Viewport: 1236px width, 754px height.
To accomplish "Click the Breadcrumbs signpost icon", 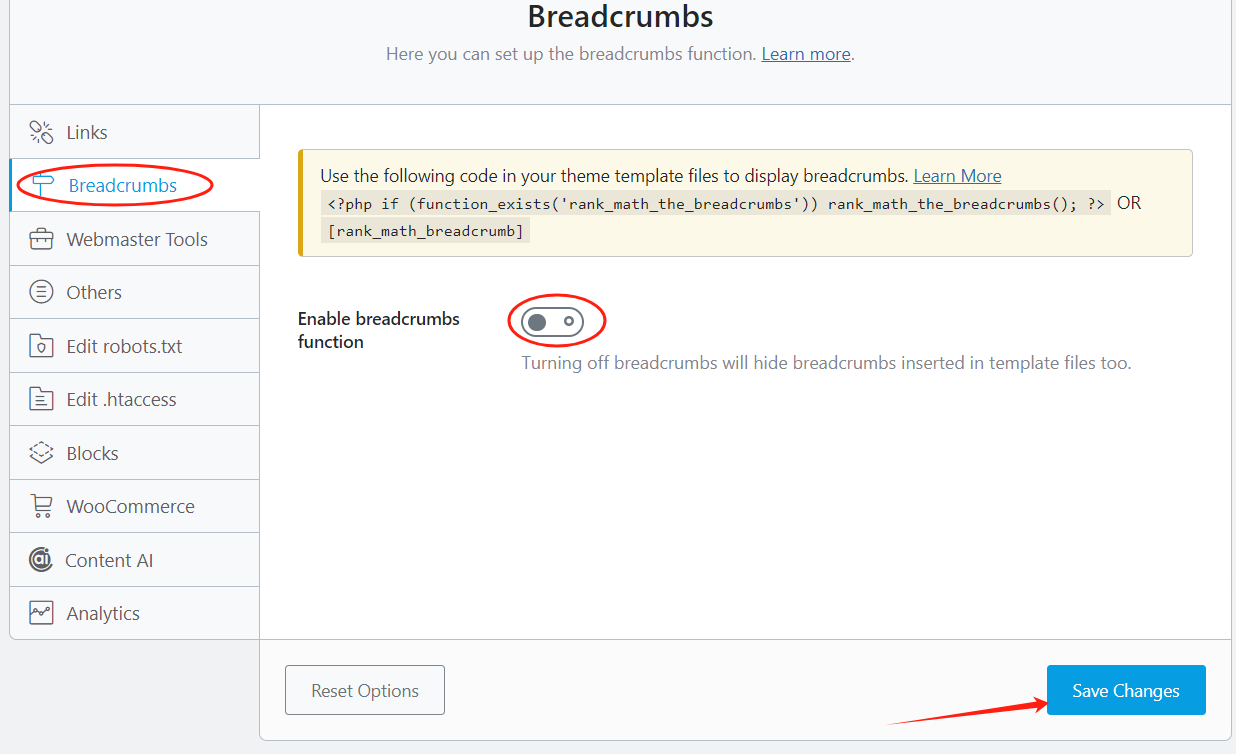I will (43, 185).
